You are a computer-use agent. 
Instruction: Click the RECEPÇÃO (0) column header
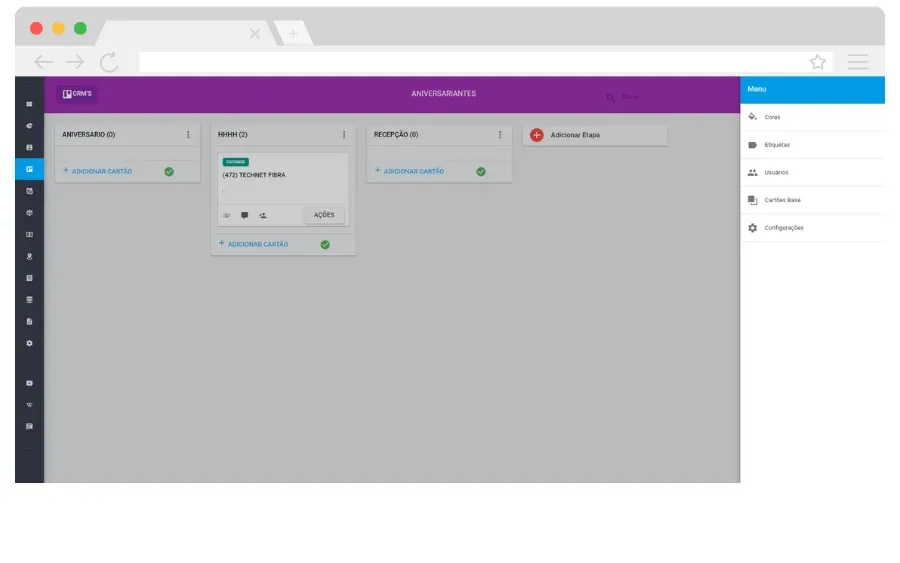395,134
